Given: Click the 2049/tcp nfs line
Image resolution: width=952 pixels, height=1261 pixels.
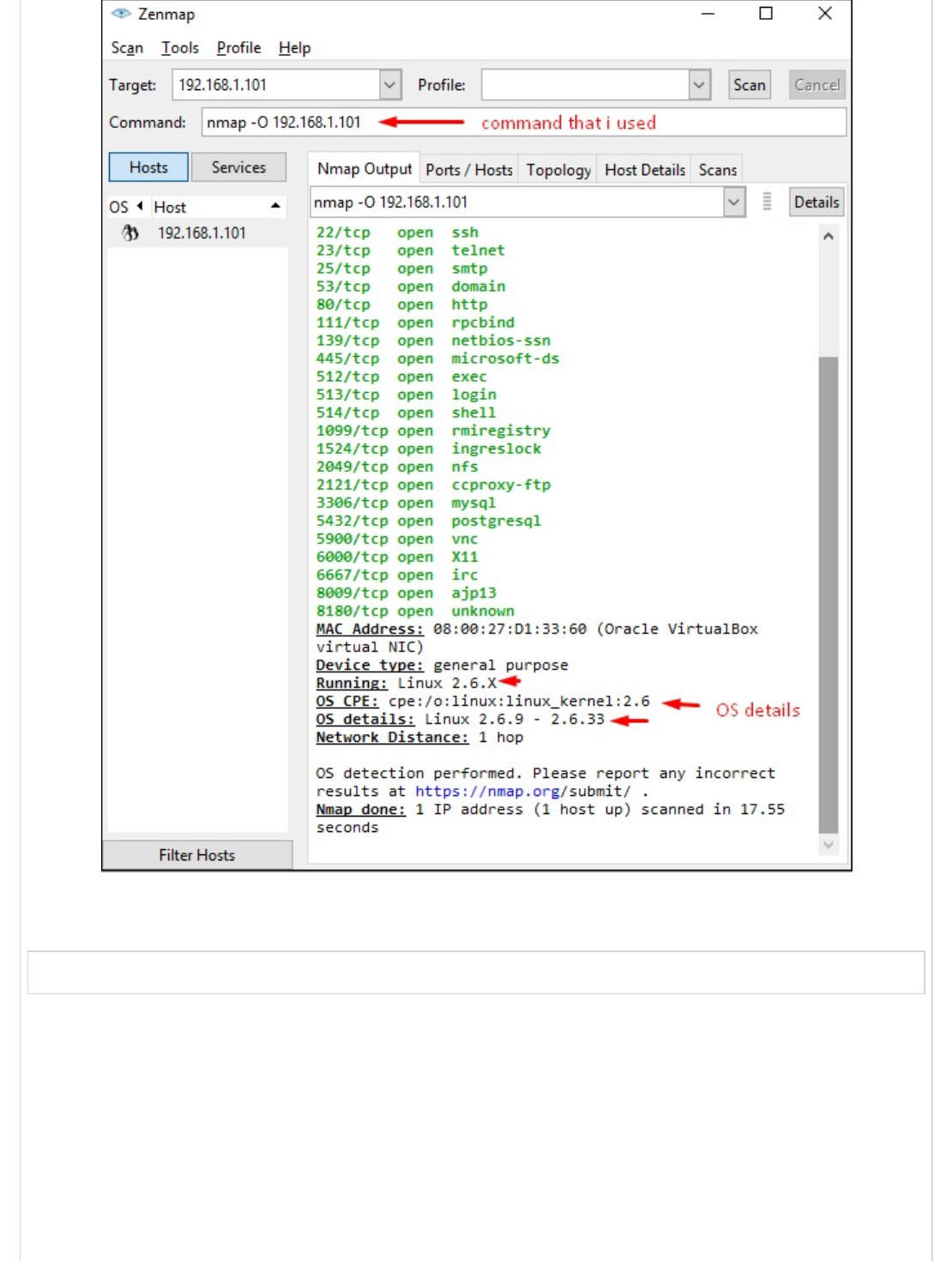Looking at the screenshot, I should click(x=397, y=467).
